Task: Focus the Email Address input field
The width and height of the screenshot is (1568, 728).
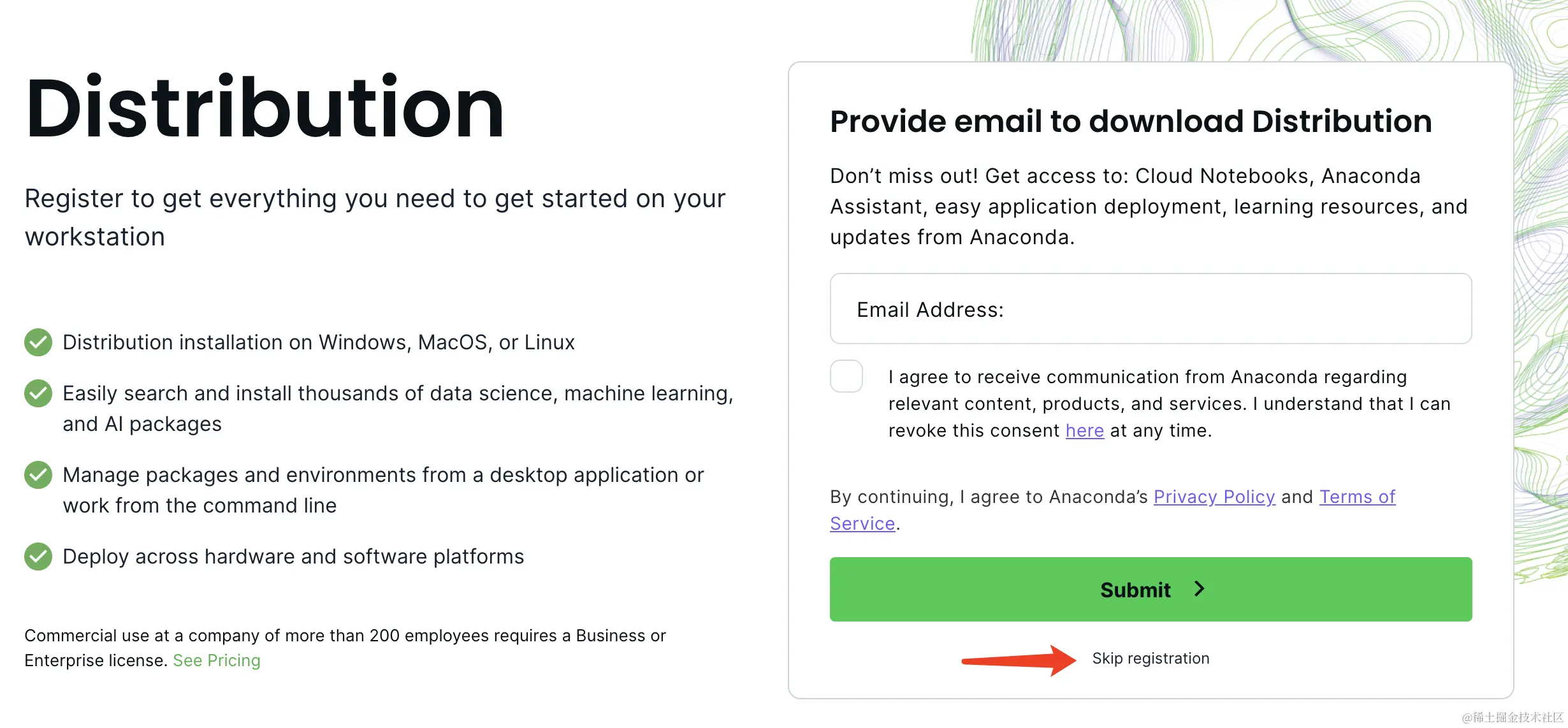Action: coord(1151,309)
